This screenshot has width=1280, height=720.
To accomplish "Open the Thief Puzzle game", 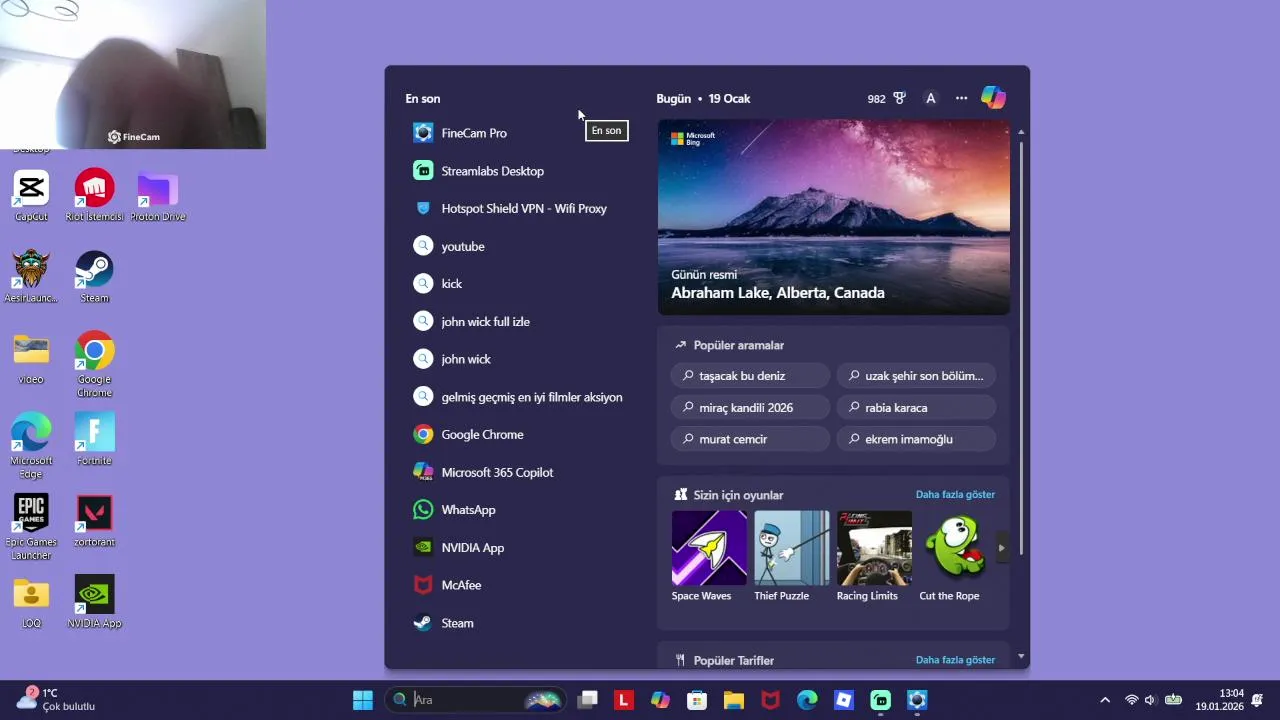I will pyautogui.click(x=791, y=557).
